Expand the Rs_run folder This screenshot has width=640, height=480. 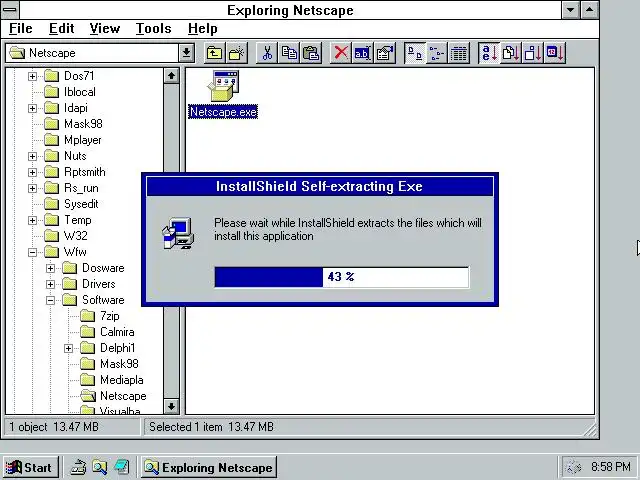32,188
